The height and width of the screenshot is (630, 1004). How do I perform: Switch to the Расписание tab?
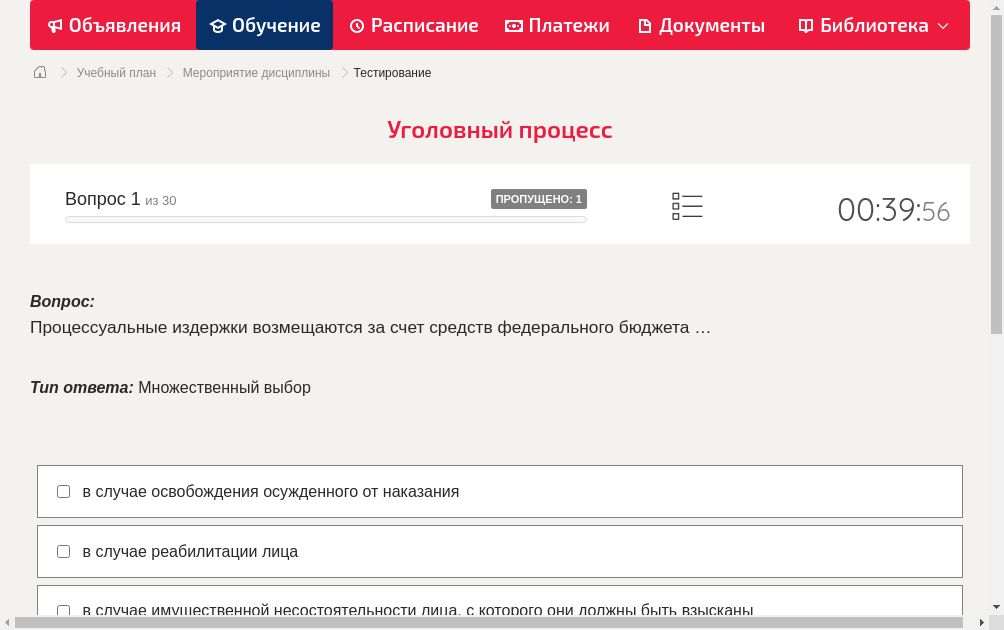(x=413, y=25)
